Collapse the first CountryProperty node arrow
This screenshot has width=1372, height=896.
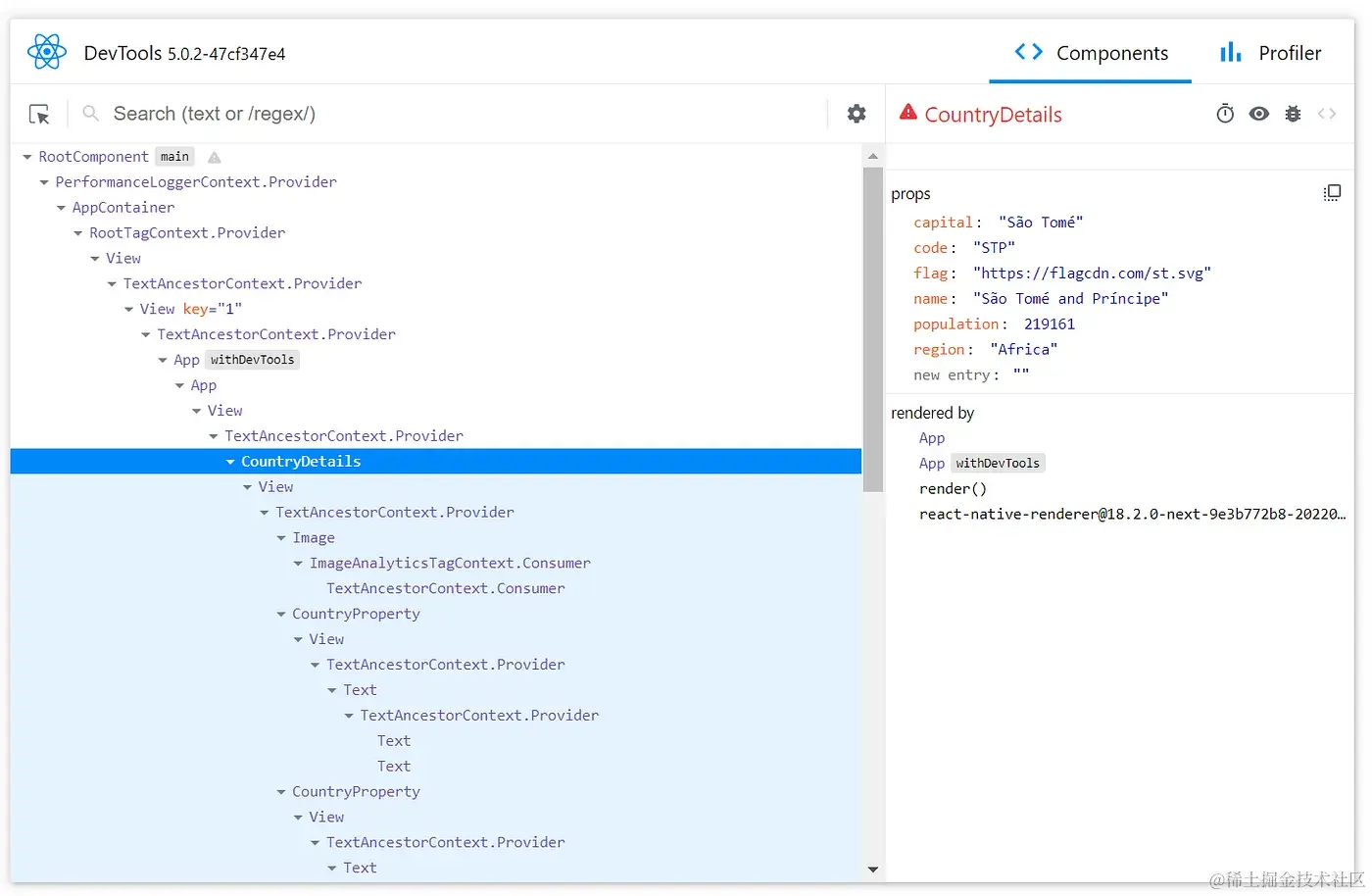point(281,615)
